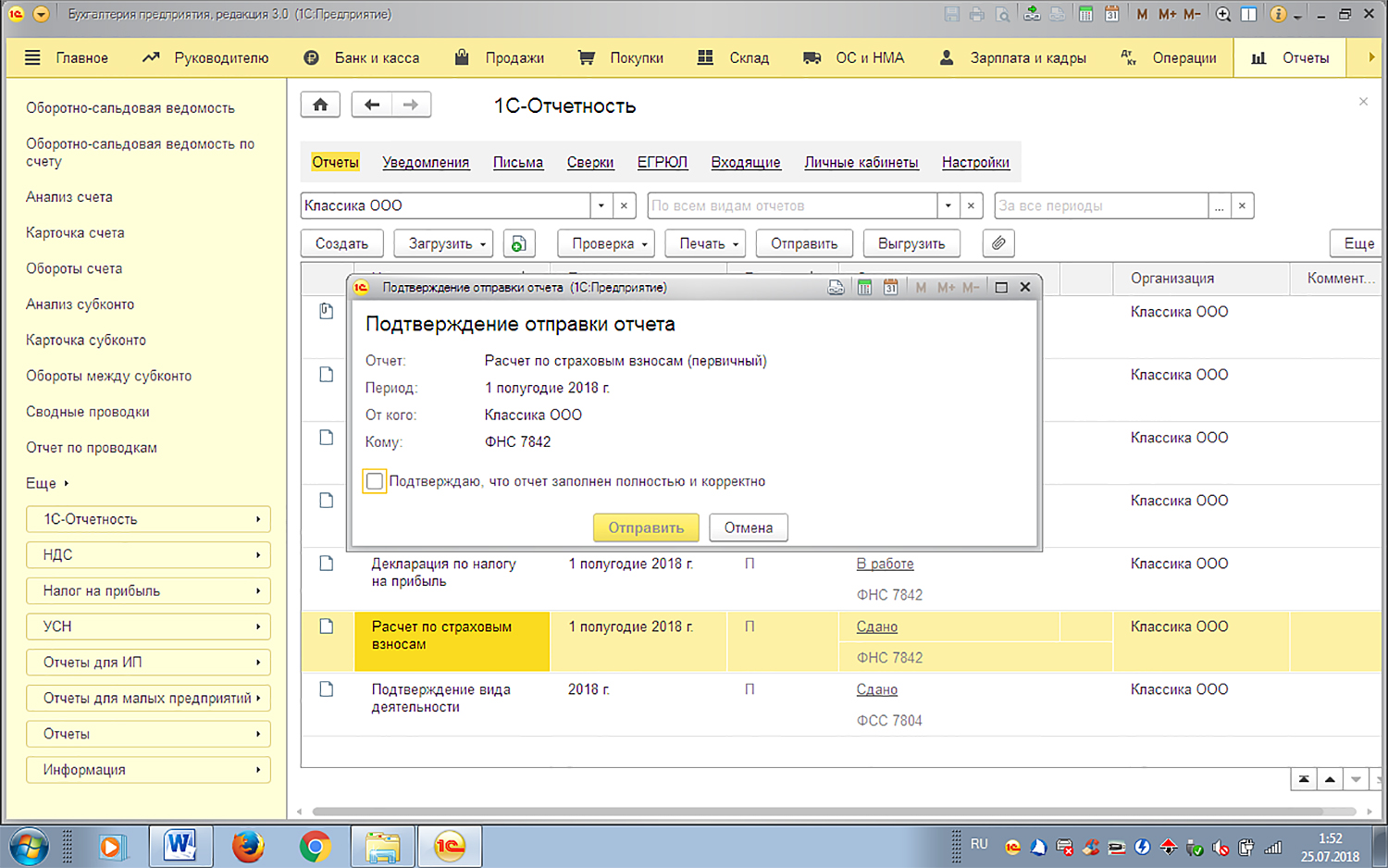Check the Подтверждаю, что отчет заполнен checkbox
This screenshot has width=1388, height=868.
375,481
